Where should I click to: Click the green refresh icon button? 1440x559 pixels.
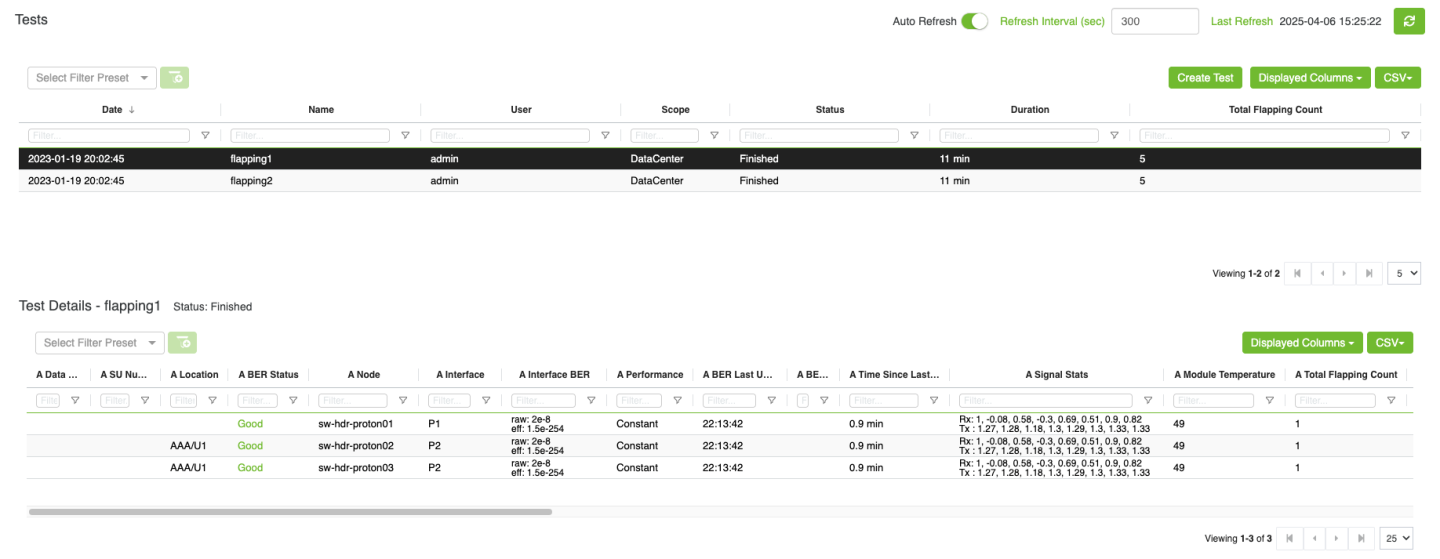[1408, 21]
